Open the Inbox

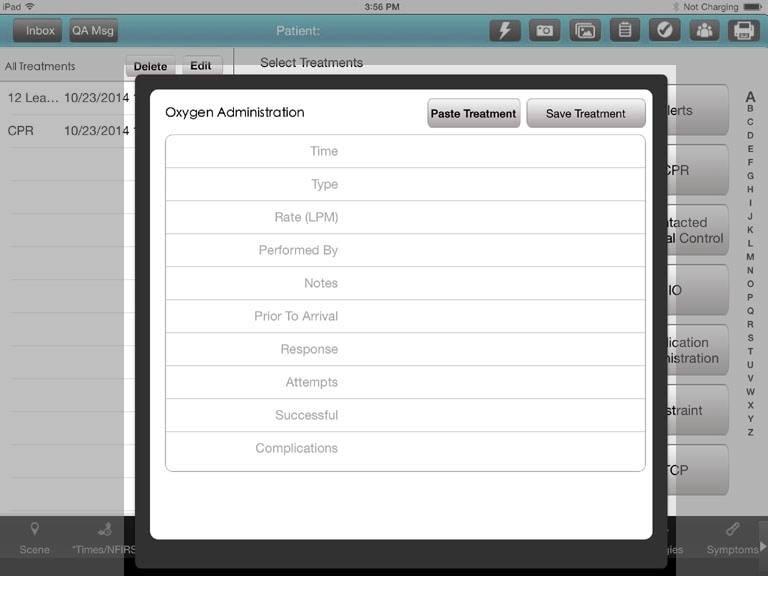coord(39,31)
